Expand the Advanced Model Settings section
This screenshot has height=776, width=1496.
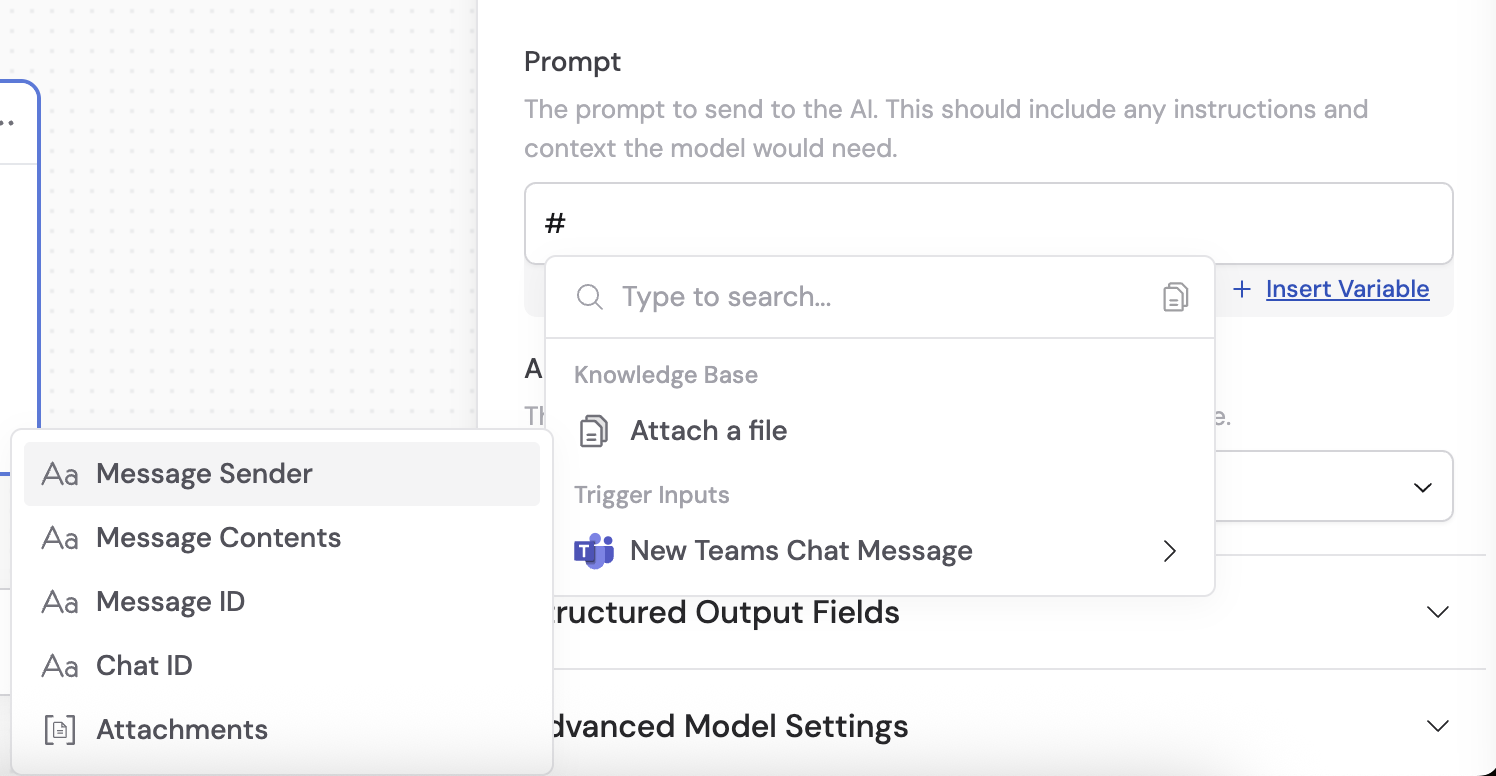click(x=1437, y=726)
